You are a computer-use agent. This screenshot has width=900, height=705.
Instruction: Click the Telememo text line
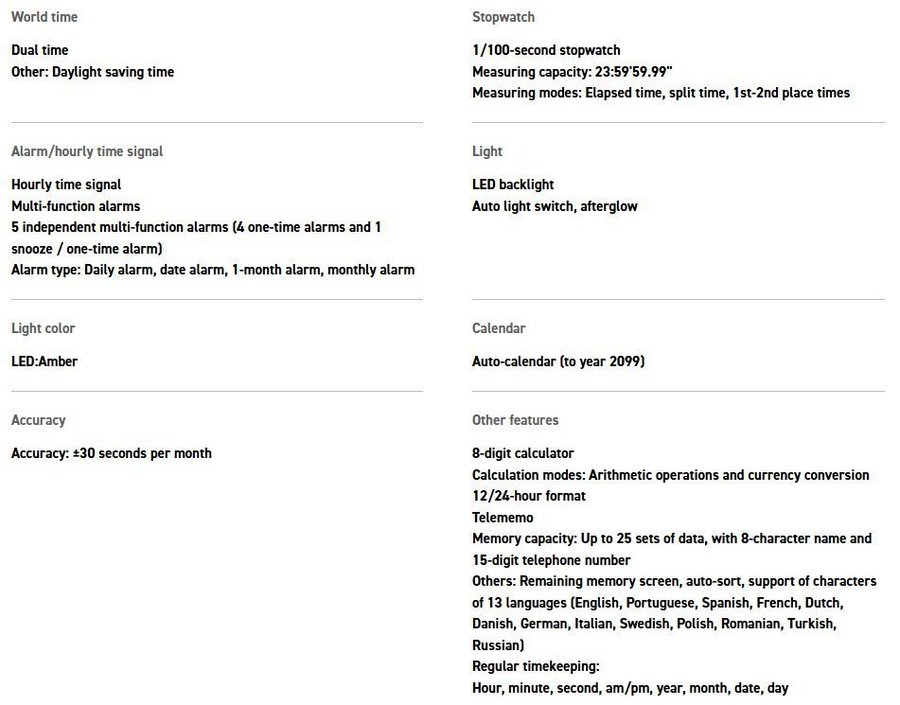pos(502,518)
